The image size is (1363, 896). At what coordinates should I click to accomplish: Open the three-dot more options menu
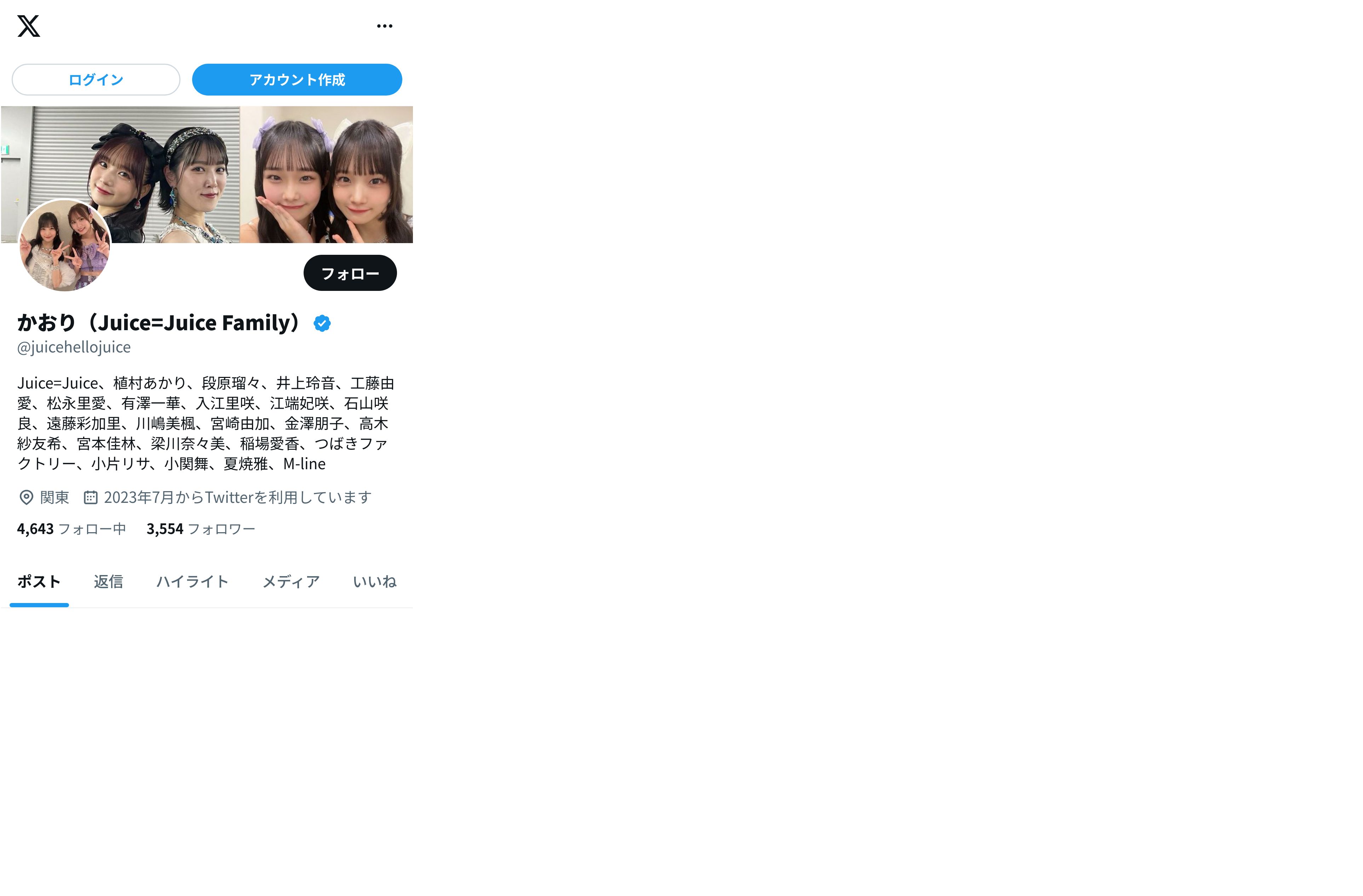tap(385, 26)
